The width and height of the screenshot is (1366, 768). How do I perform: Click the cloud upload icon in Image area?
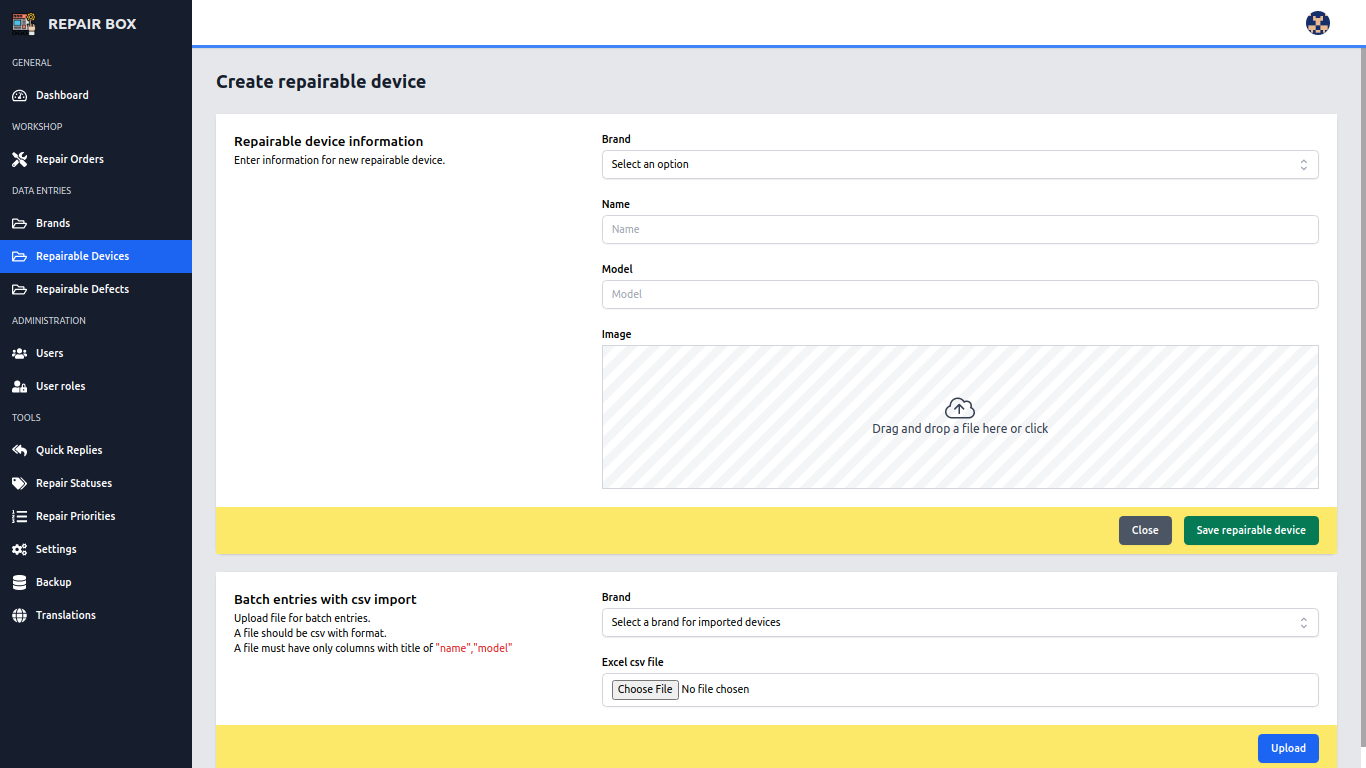coord(959,408)
